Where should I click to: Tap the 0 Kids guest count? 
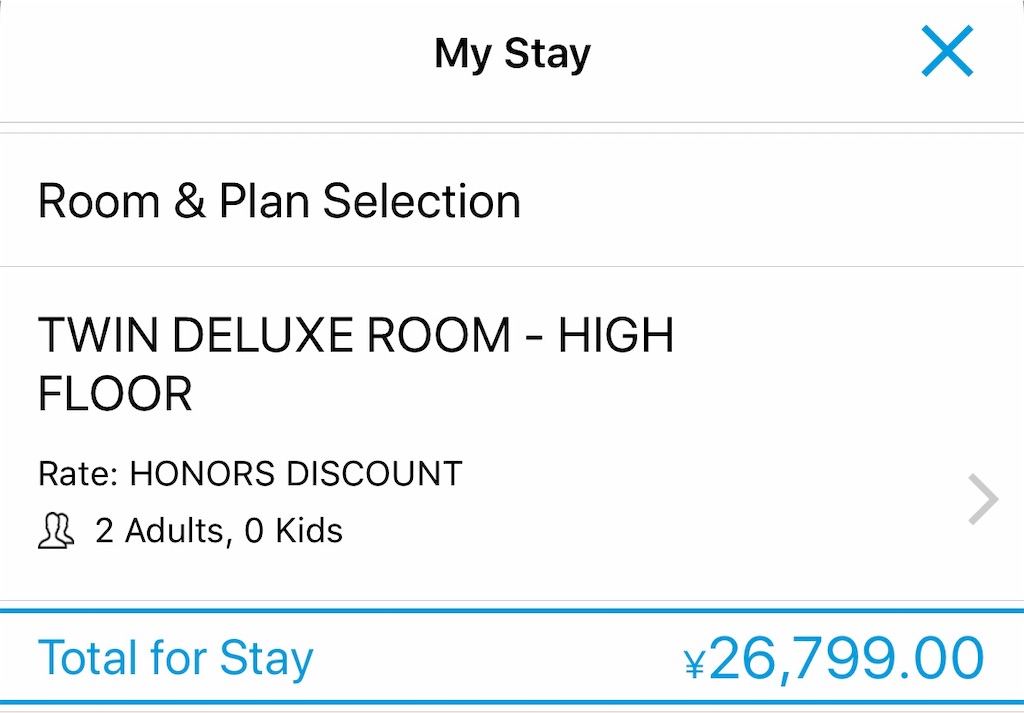[294, 531]
